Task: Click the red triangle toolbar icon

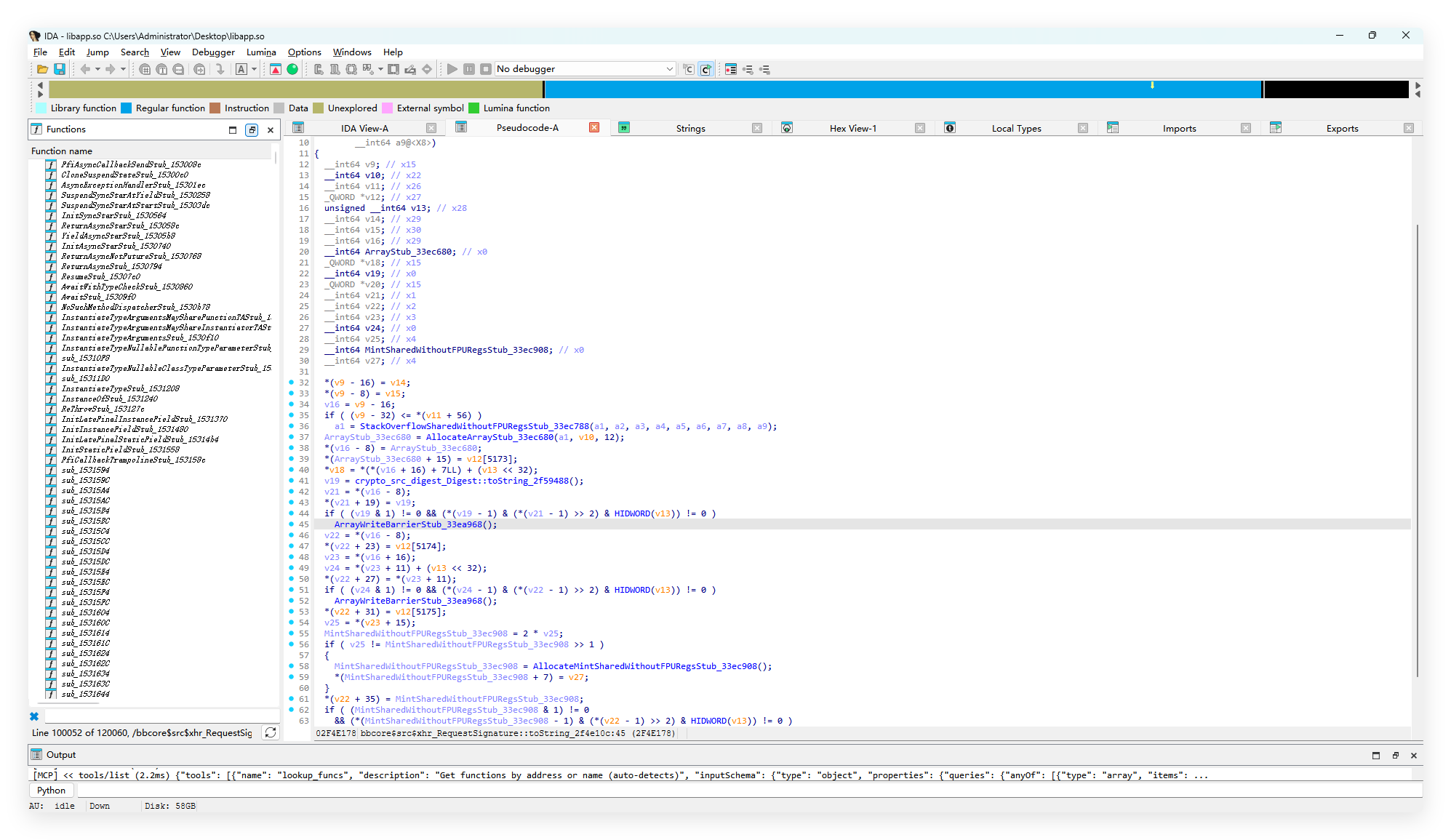Action: pos(276,69)
